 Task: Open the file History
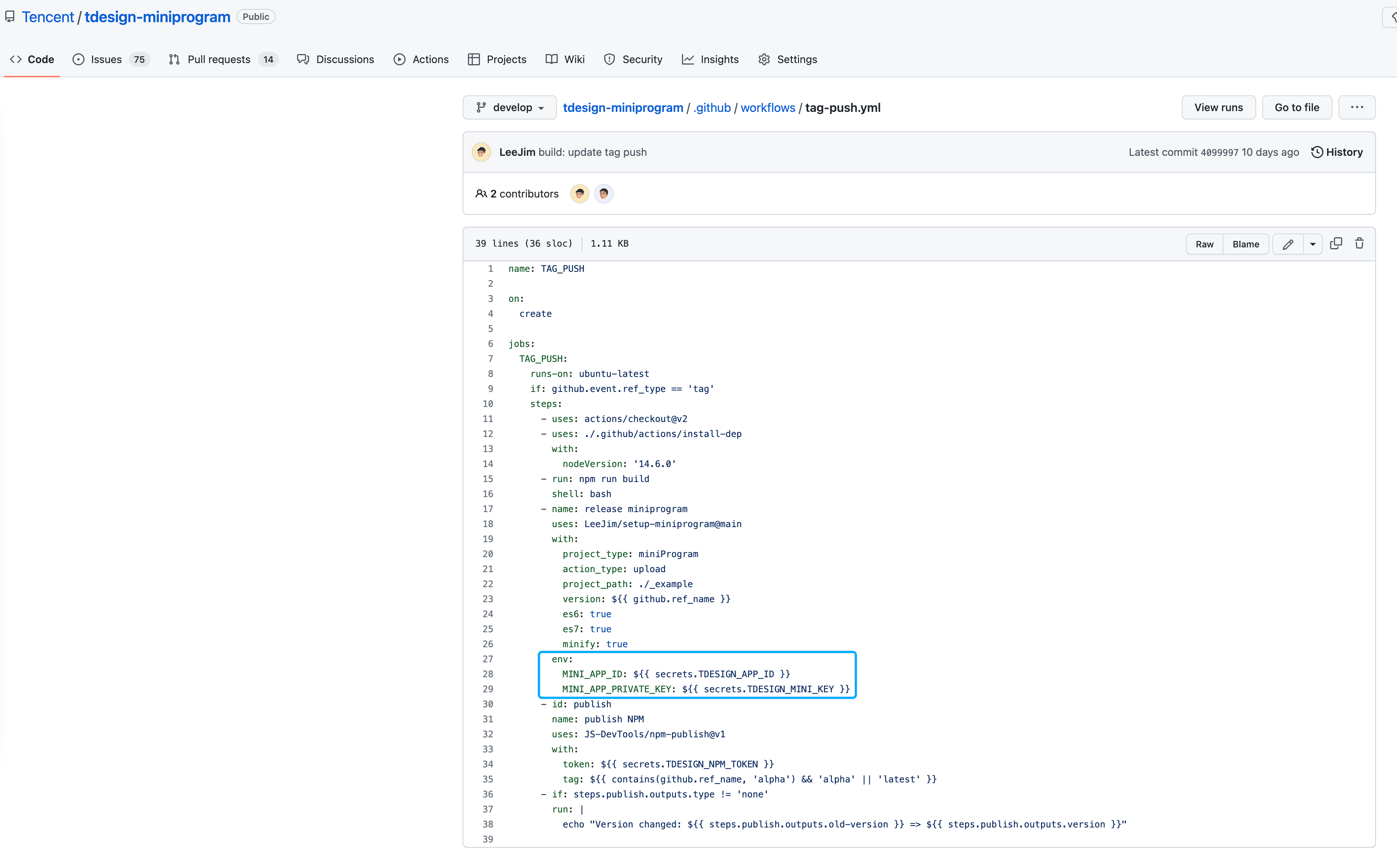point(1337,152)
